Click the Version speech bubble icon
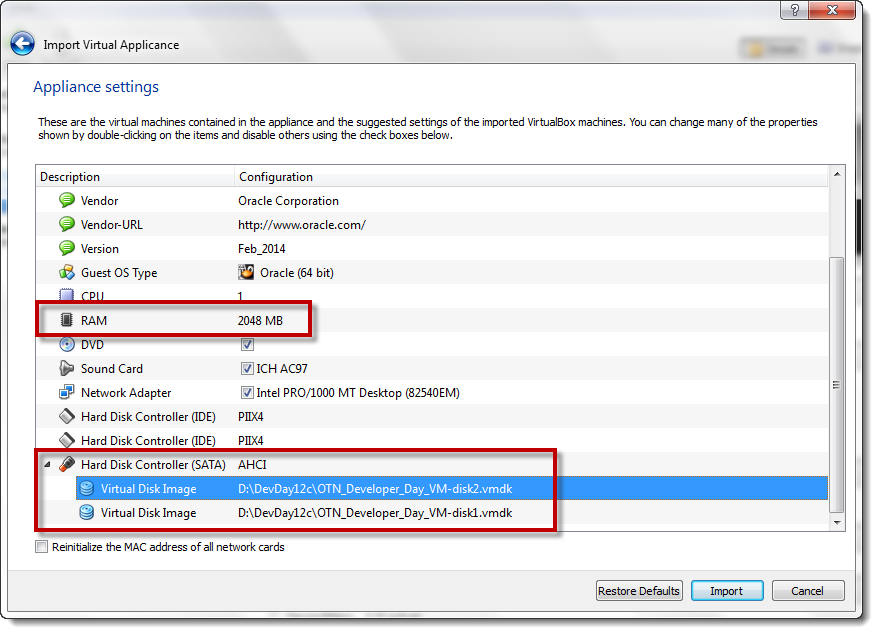Image resolution: width=878 pixels, height=634 pixels. tap(67, 248)
